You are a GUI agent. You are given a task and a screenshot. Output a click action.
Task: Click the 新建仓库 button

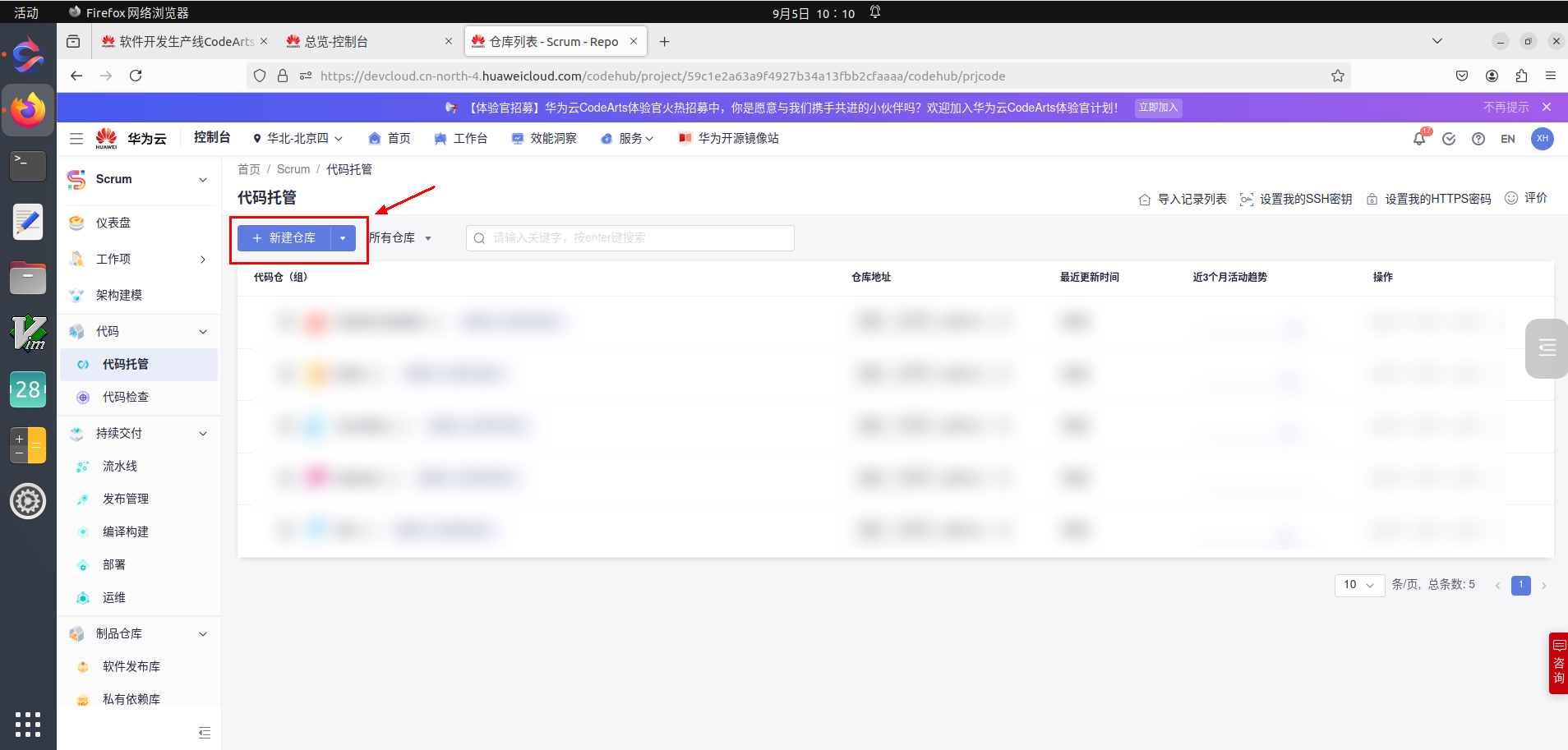284,238
